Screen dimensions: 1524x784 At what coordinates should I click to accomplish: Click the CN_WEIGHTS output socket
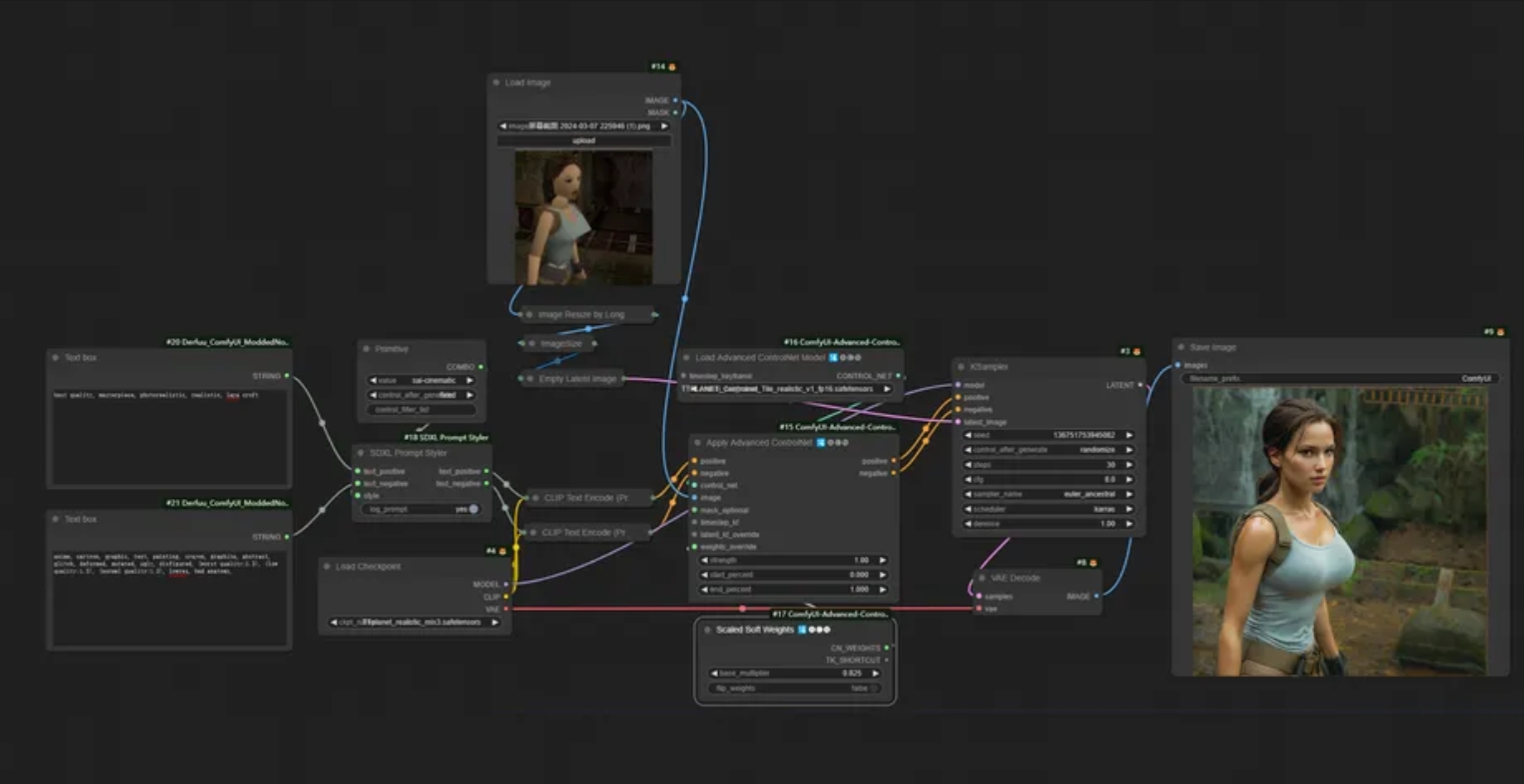point(886,648)
